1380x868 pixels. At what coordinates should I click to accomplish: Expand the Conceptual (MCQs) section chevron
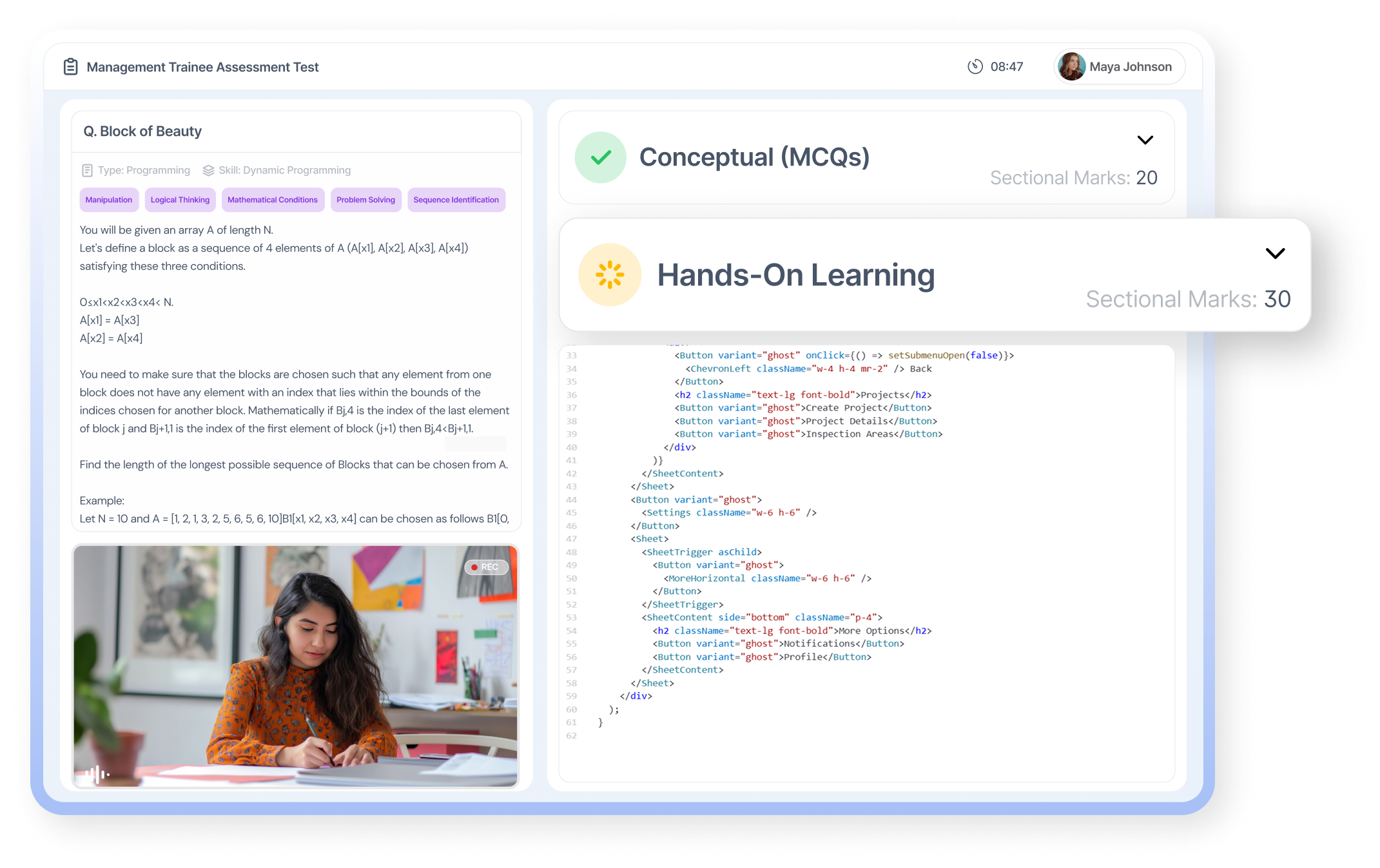[x=1145, y=140]
